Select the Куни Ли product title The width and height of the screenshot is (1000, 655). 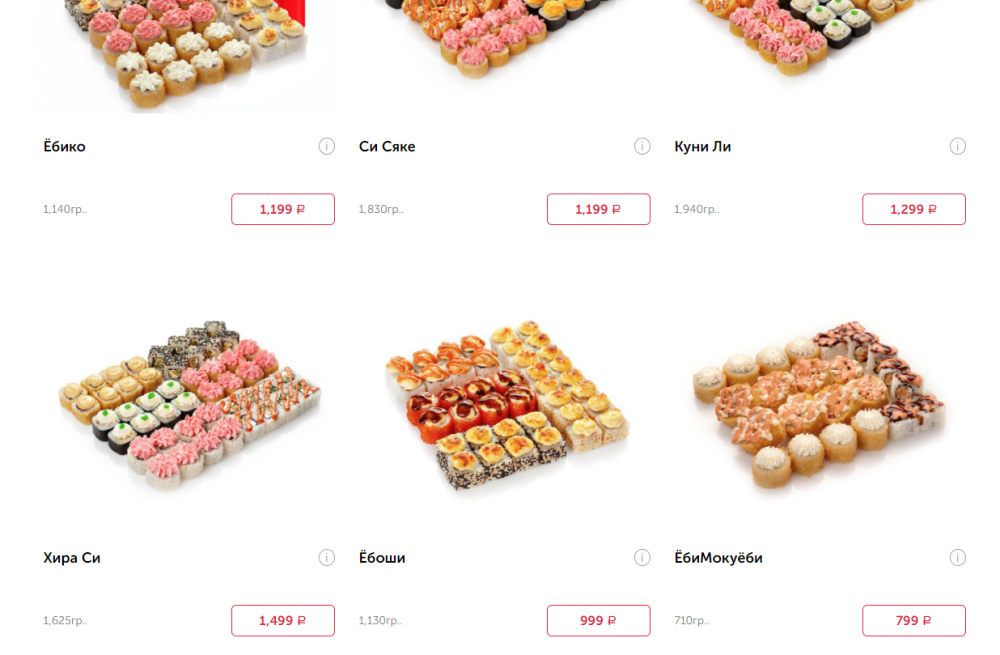pos(703,147)
